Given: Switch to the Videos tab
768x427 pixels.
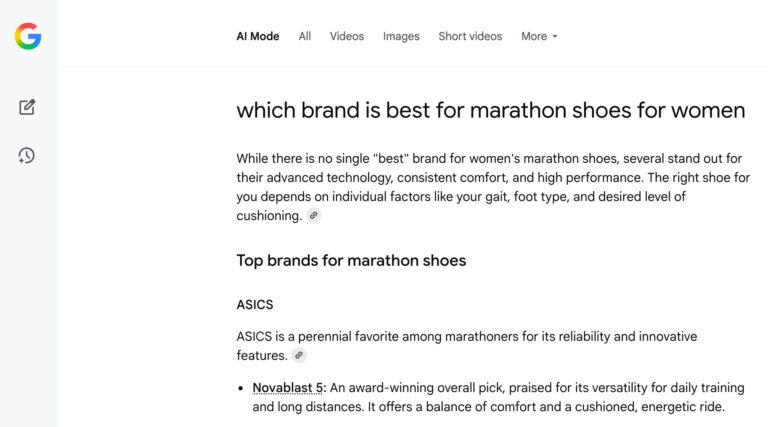Looking at the screenshot, I should (x=347, y=36).
